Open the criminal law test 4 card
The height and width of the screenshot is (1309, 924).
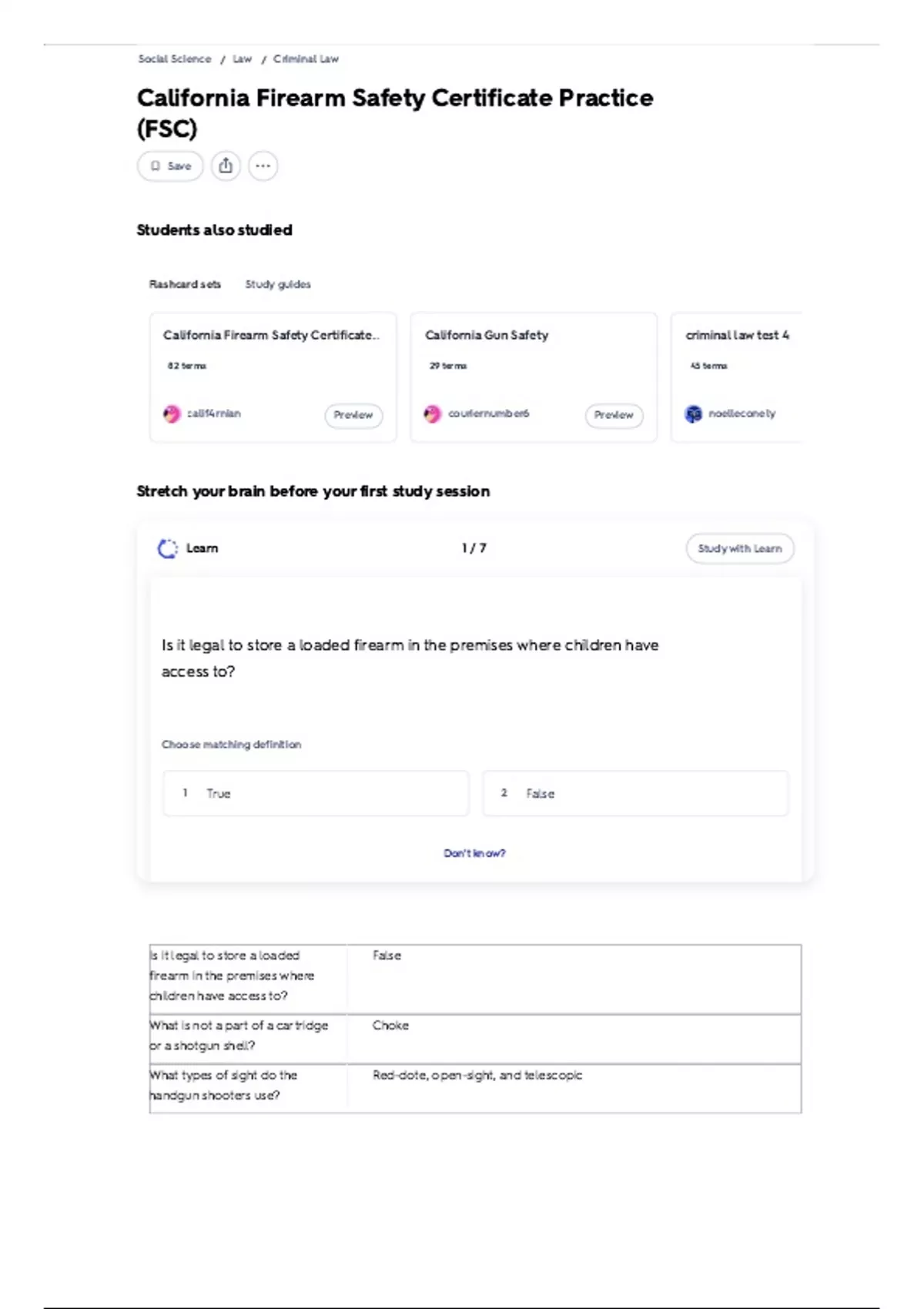point(736,377)
